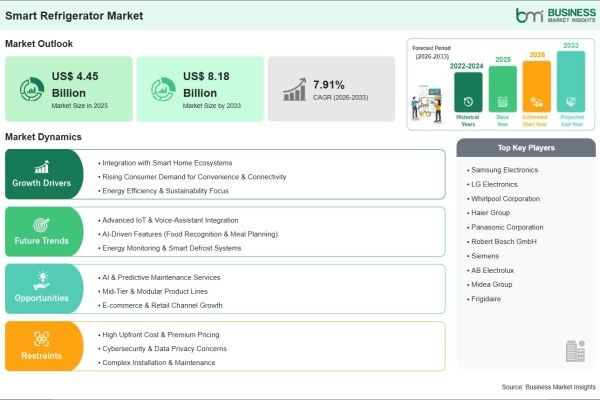Click the Market Outlook heading
Viewport: 600px width, 400px height.
point(39,44)
